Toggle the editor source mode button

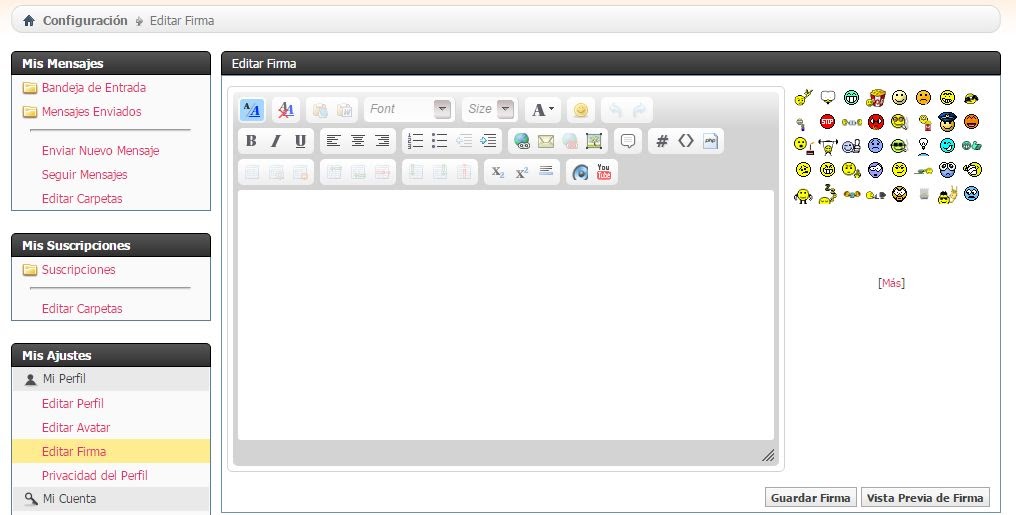pyautogui.click(x=251, y=109)
